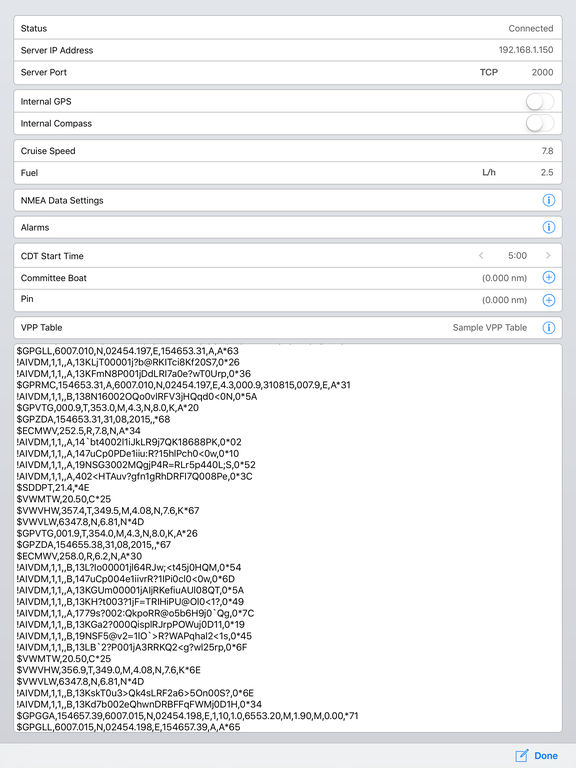Add Committee Boat position with plus icon
Screen dimensions: 576x768
[x=549, y=278]
